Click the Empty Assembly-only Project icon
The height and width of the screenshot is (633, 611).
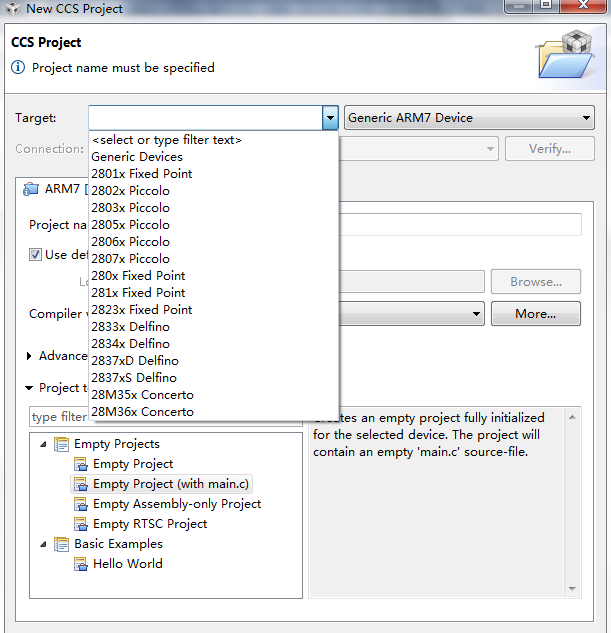[x=81, y=504]
